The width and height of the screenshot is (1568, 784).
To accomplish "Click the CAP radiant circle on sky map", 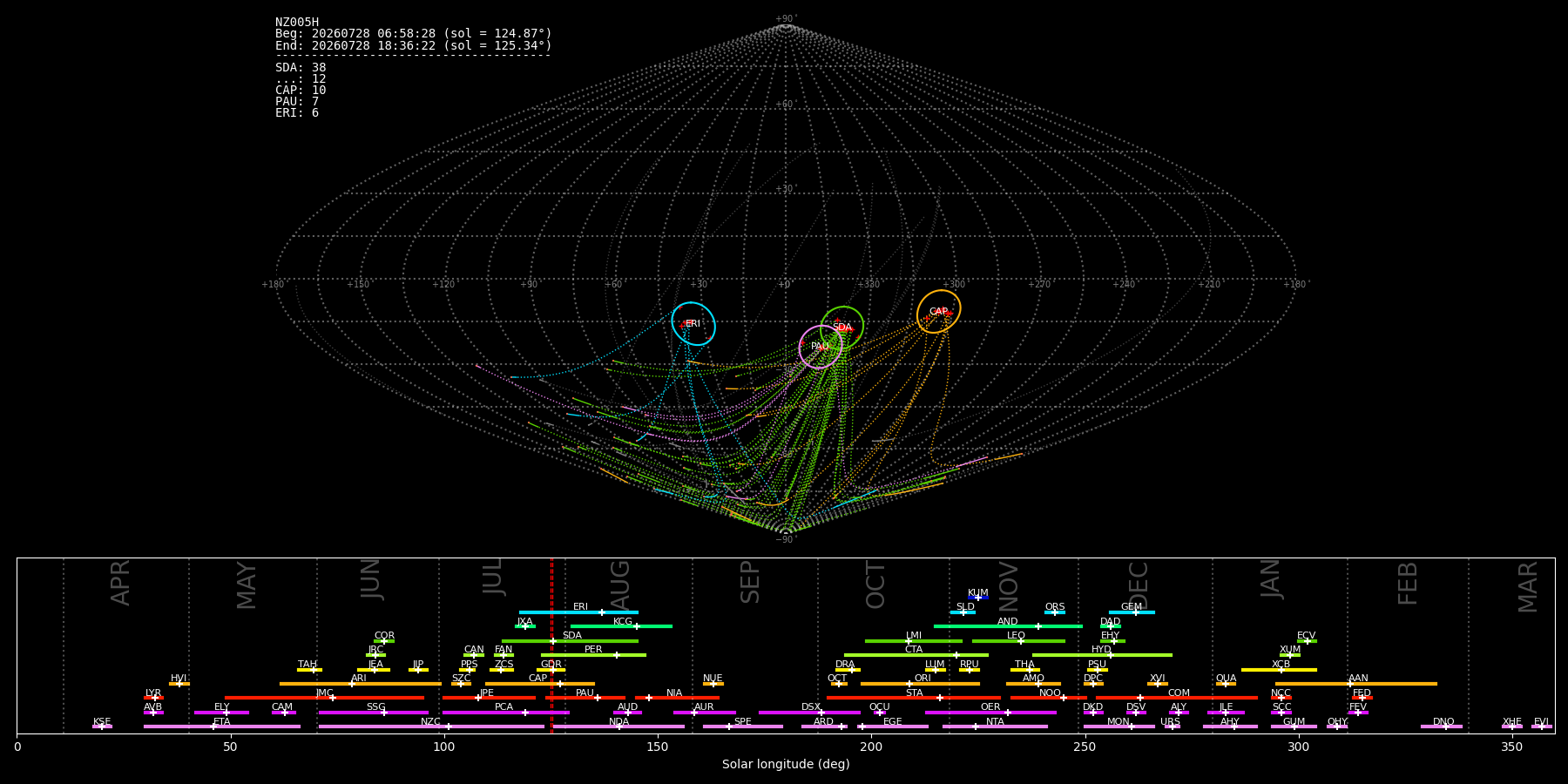I will click(939, 312).
